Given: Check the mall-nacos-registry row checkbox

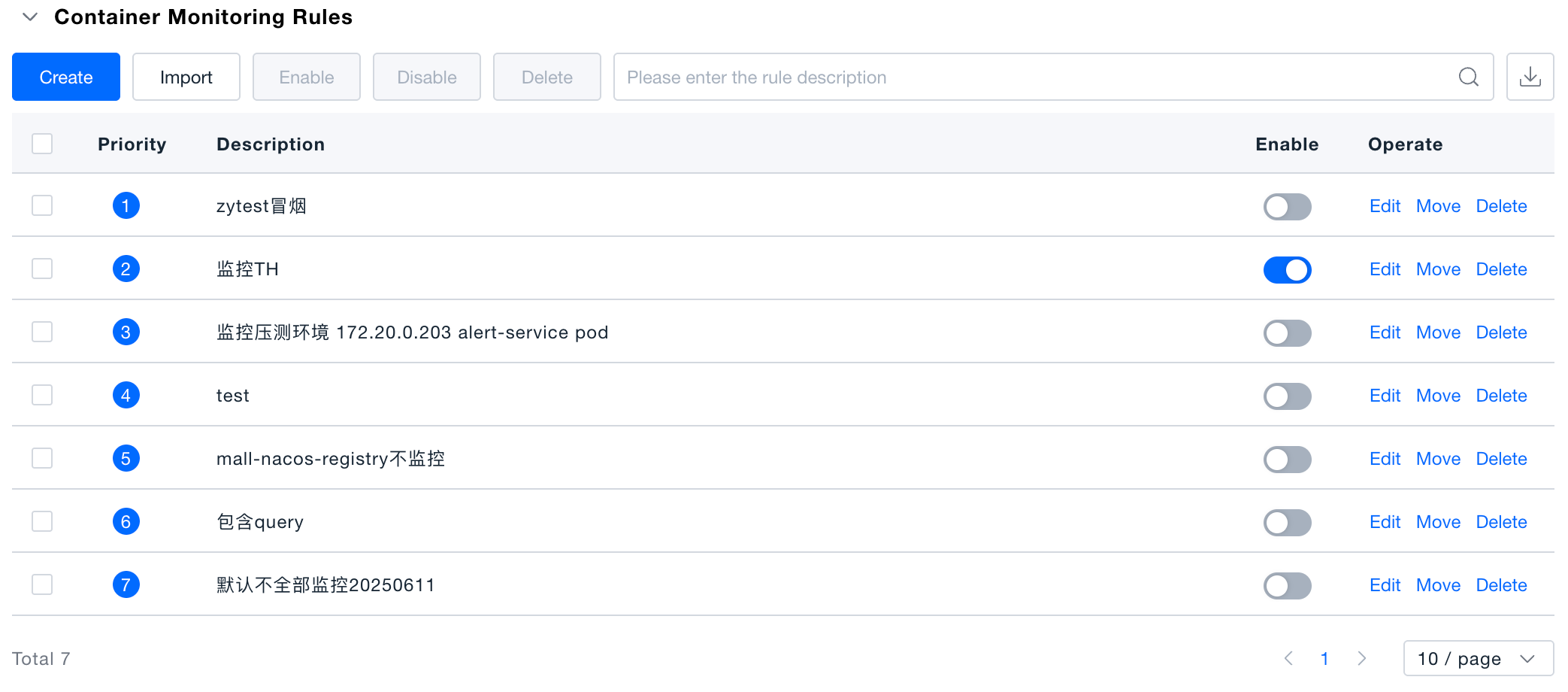Looking at the screenshot, I should click(42, 458).
